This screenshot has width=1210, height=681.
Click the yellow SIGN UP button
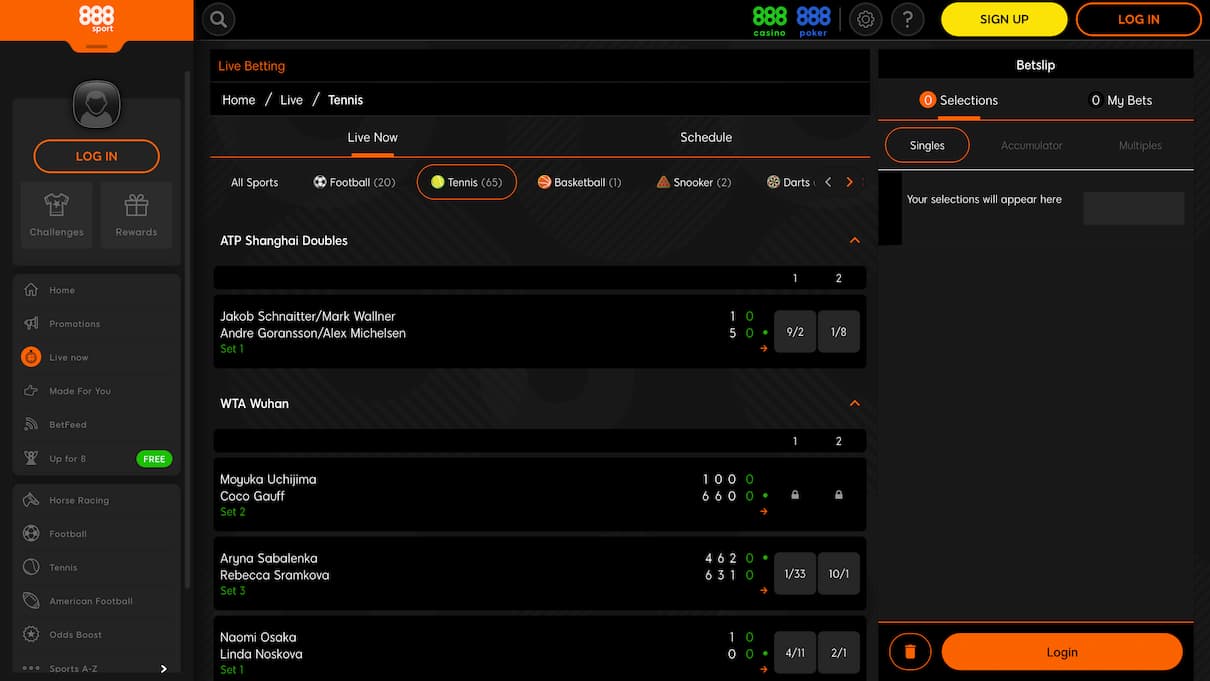[1003, 19]
